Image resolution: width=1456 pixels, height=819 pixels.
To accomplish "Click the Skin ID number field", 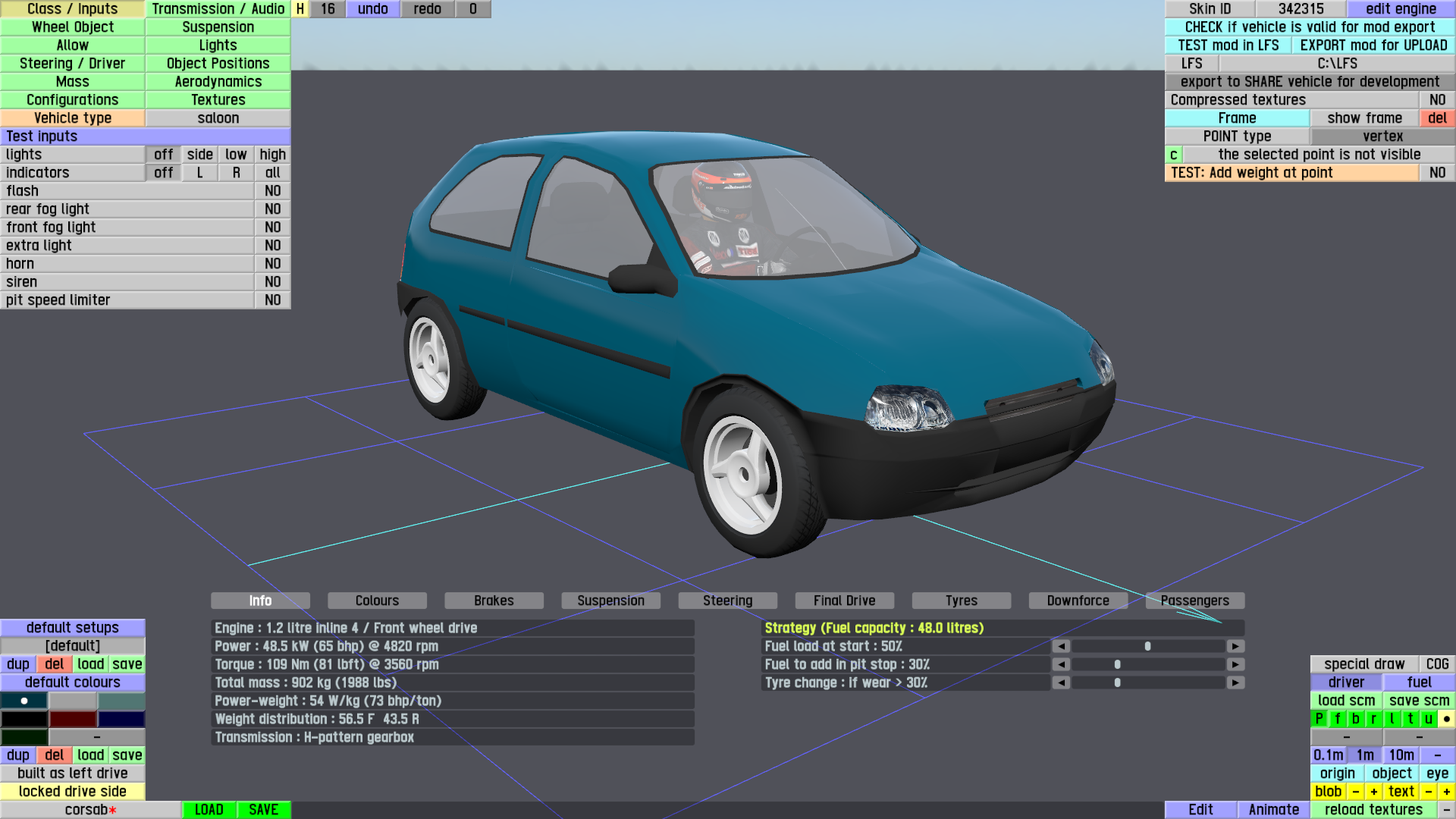I will click(1300, 9).
